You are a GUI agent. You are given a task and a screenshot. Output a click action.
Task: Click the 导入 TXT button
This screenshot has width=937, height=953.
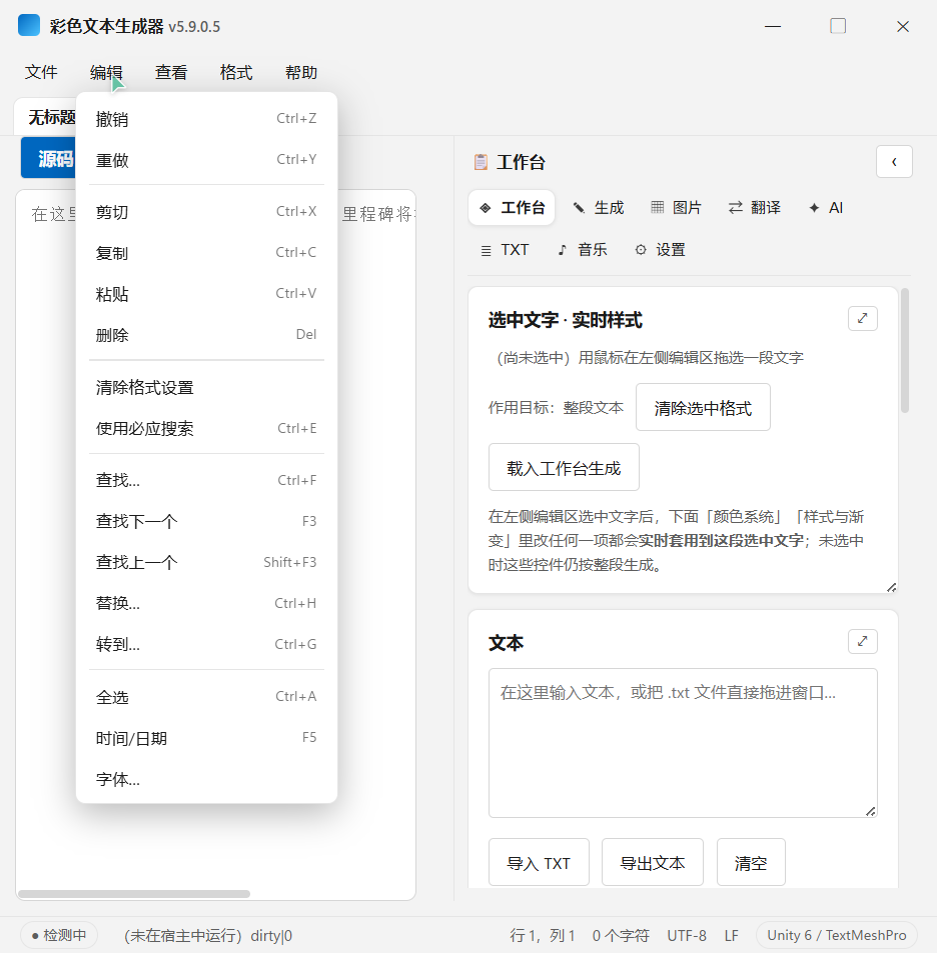coord(539,862)
